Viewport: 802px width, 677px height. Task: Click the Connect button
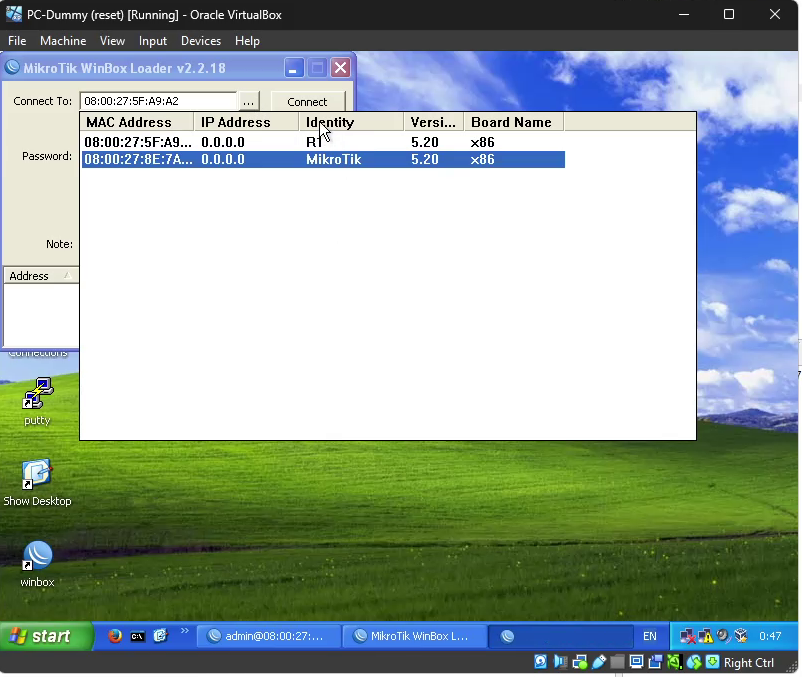click(x=307, y=101)
